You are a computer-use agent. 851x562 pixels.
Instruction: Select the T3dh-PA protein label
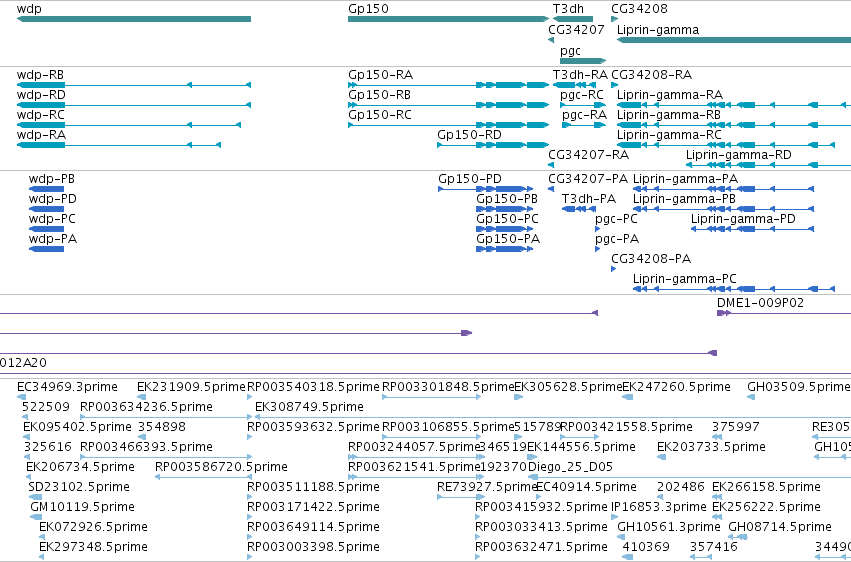589,200
